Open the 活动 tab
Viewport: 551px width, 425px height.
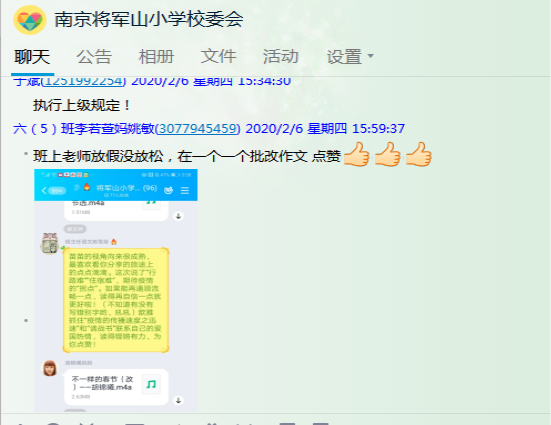coord(281,57)
